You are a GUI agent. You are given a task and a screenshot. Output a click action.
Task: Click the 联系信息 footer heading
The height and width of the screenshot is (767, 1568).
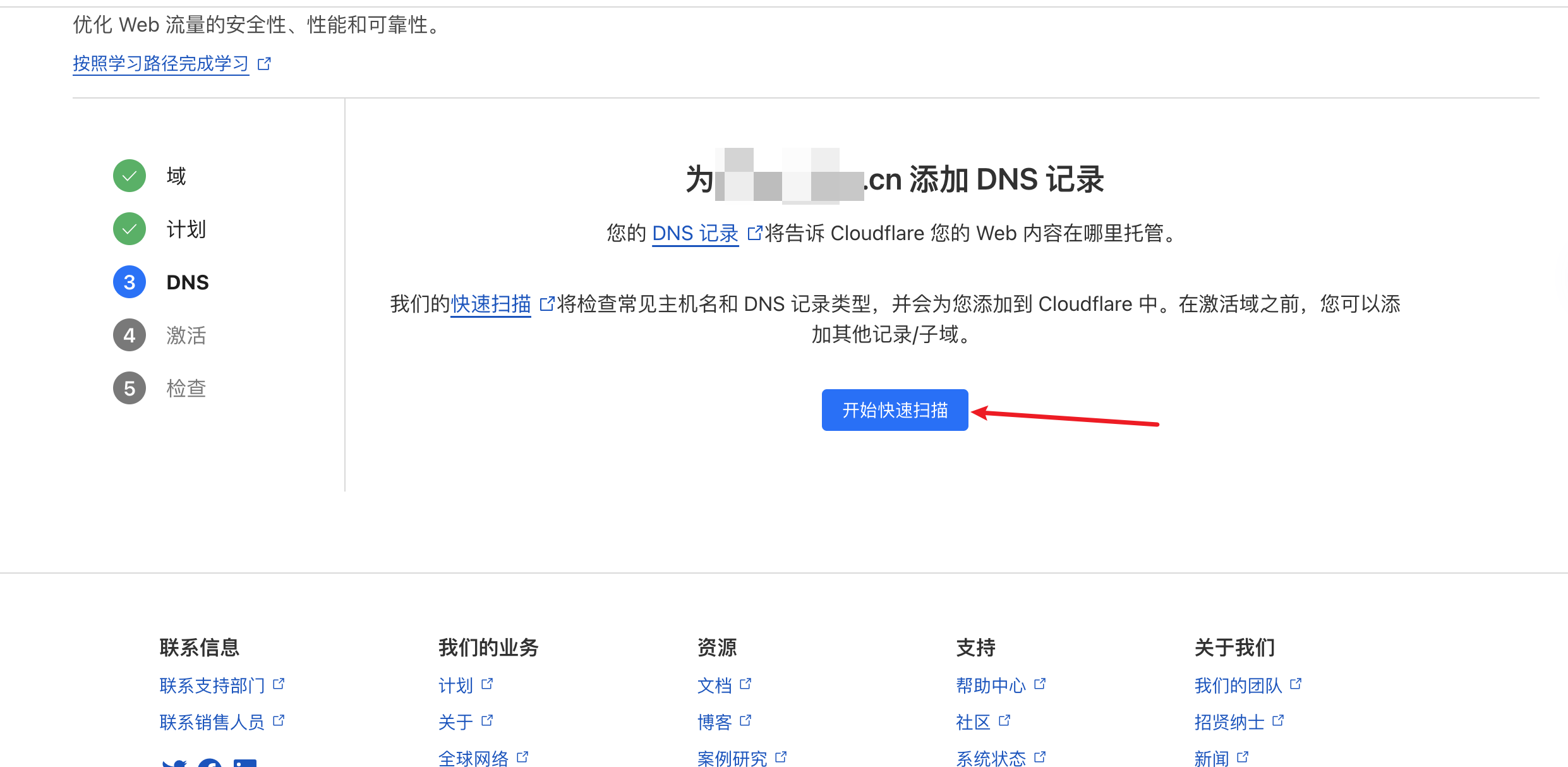pyautogui.click(x=200, y=648)
